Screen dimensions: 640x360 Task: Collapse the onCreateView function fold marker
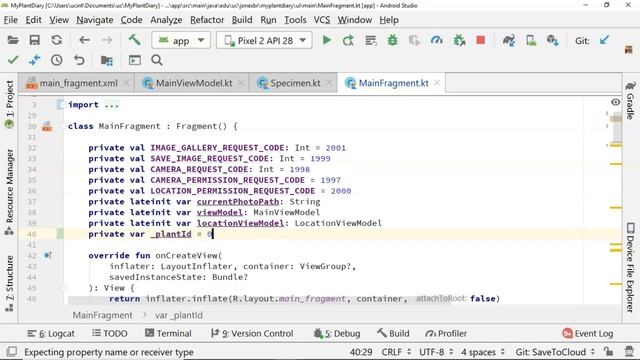(x=63, y=288)
